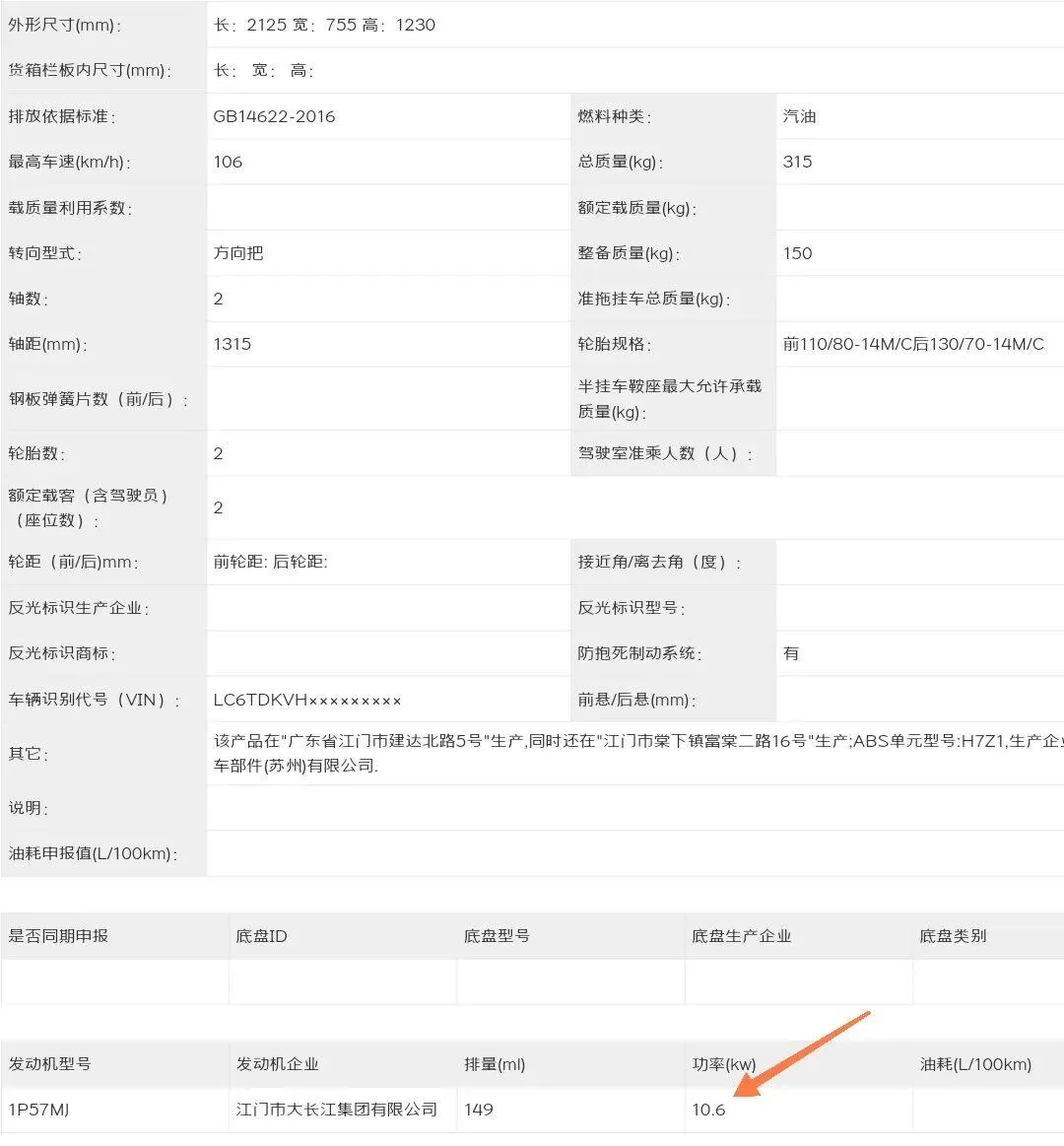
Task: Click column header 发动机企业
Action: pos(278,1064)
